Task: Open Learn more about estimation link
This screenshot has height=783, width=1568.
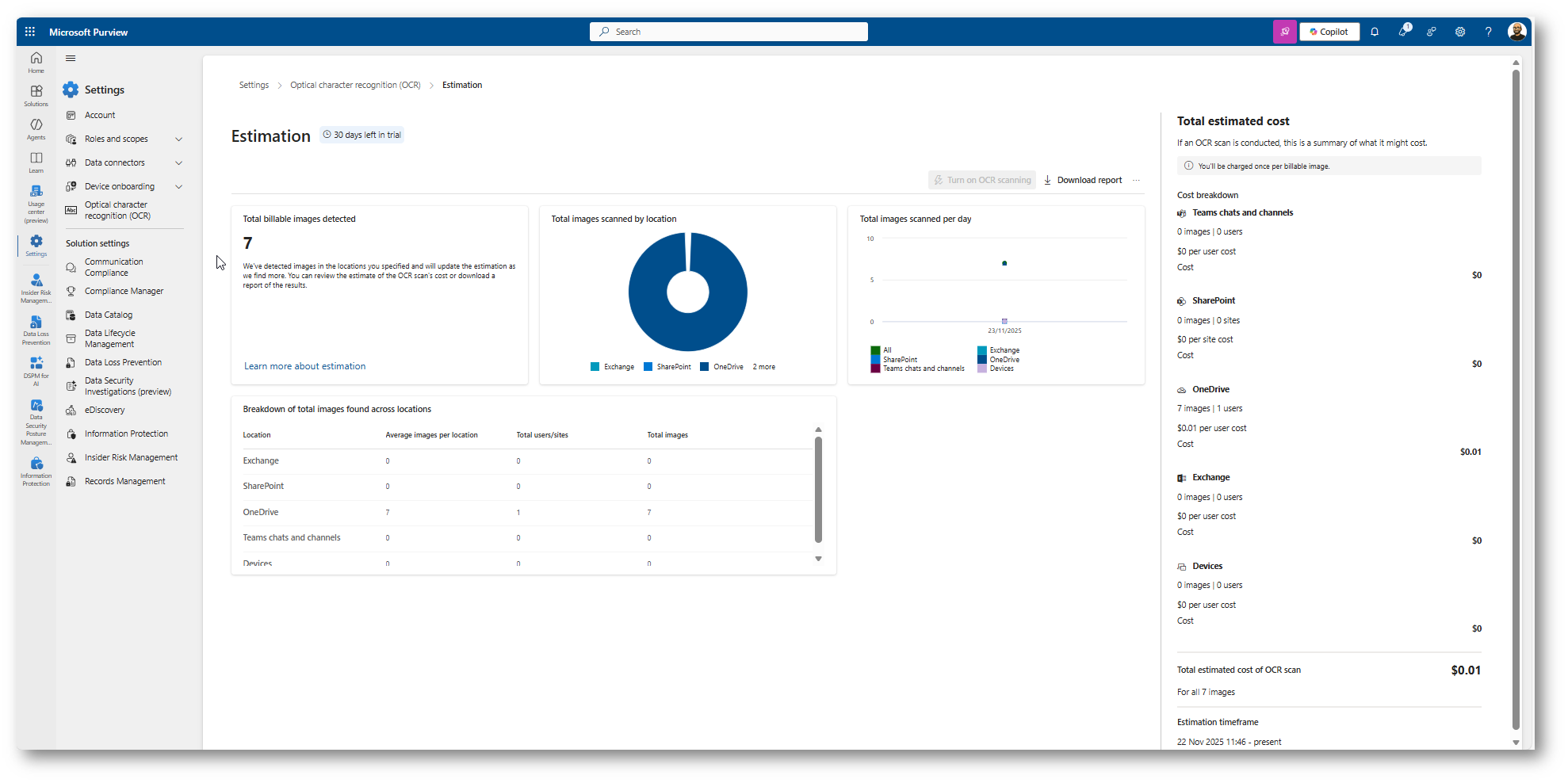Action: [x=304, y=366]
